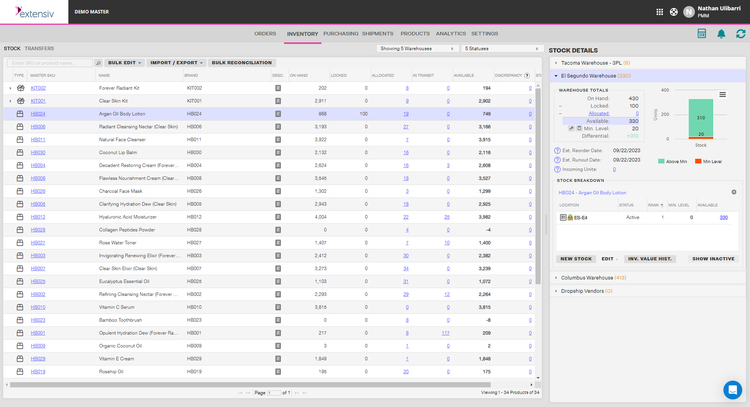Click the green refresh icon
This screenshot has width=750, height=407.
coord(740,33)
